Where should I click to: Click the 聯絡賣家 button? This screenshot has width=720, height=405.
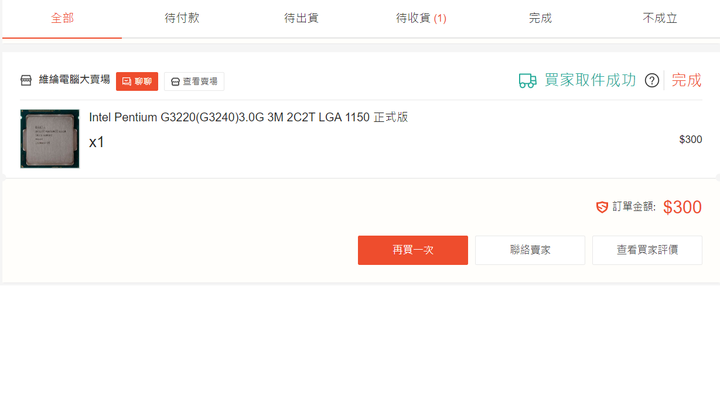530,250
